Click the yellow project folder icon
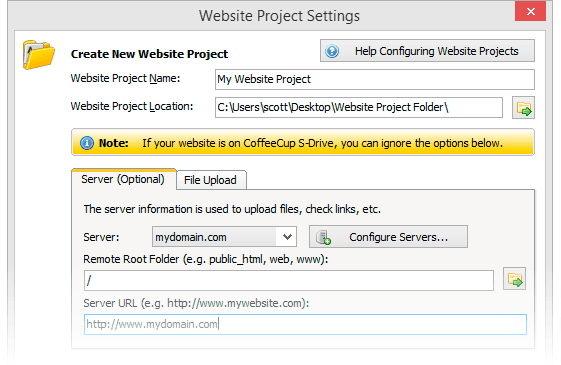Image resolution: width=561 pixels, height=365 pixels. pos(39,55)
